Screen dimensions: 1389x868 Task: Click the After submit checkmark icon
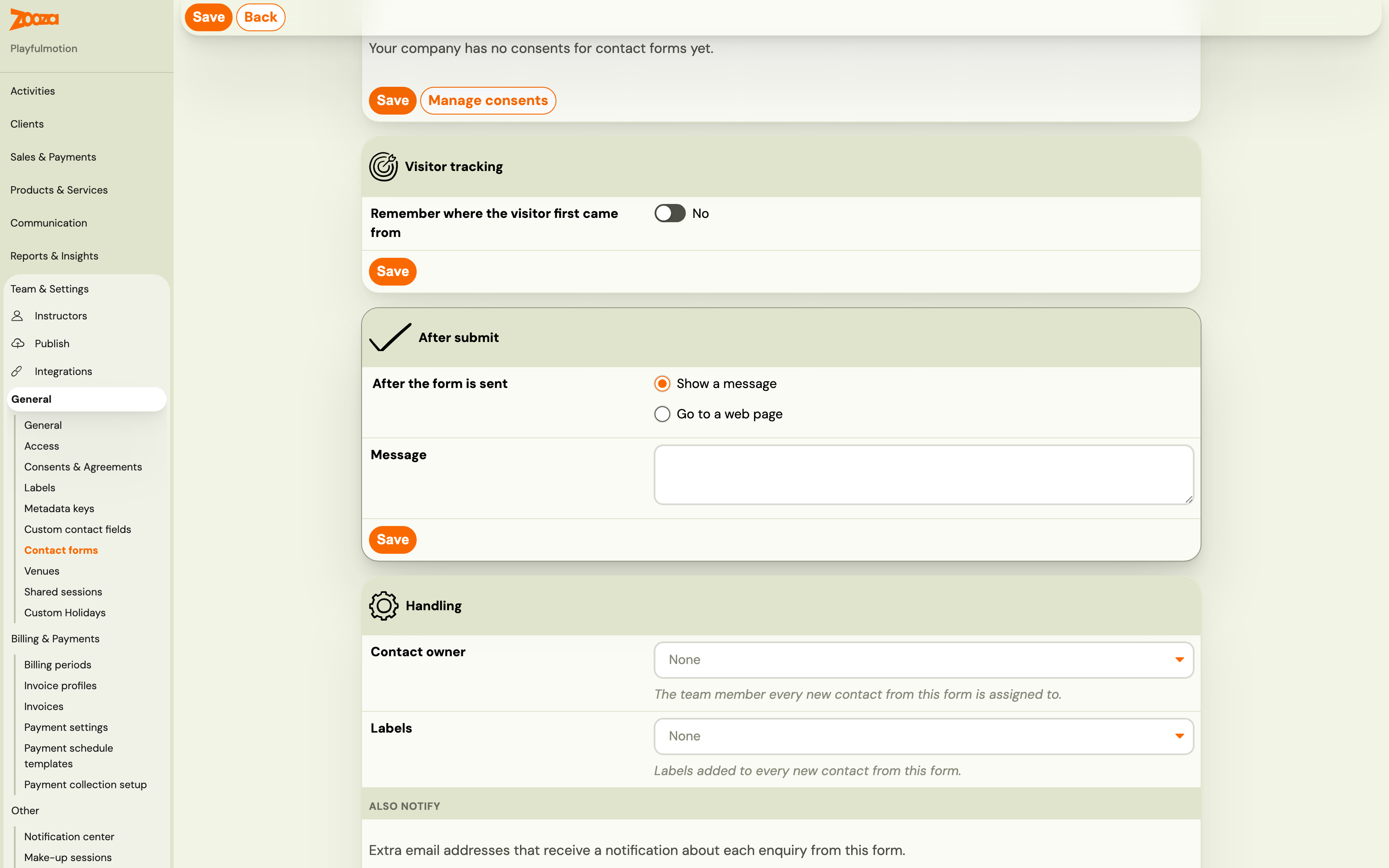click(390, 337)
